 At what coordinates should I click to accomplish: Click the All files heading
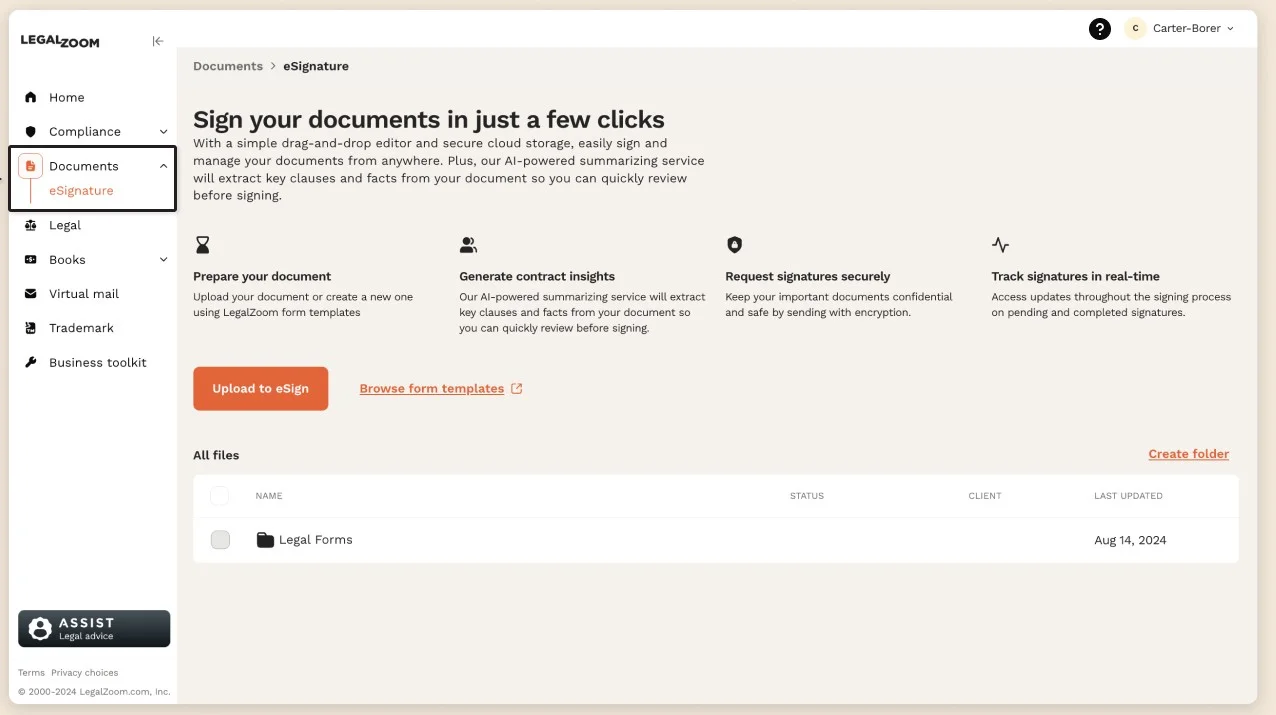click(216, 455)
